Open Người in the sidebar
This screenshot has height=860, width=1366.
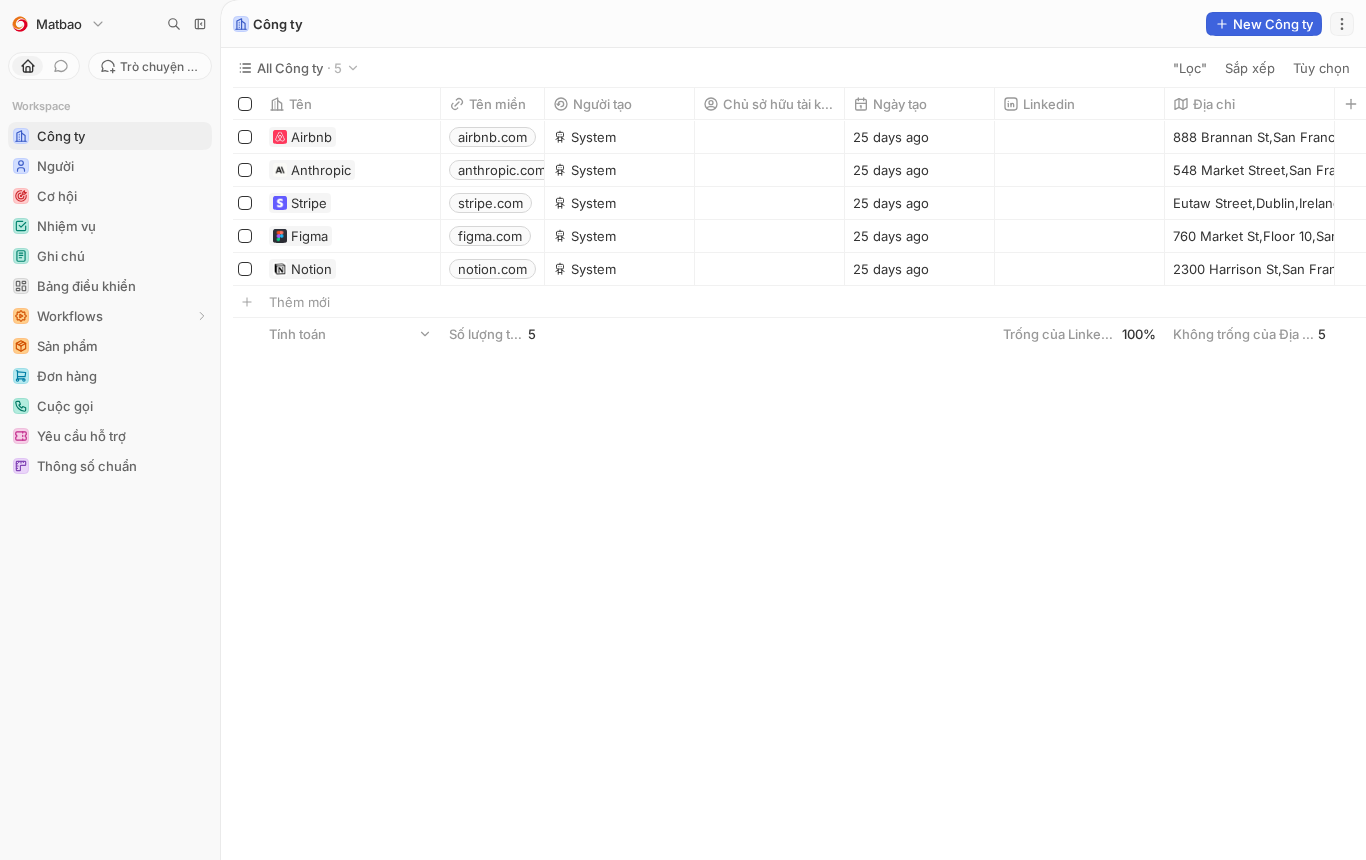pyautogui.click(x=110, y=166)
